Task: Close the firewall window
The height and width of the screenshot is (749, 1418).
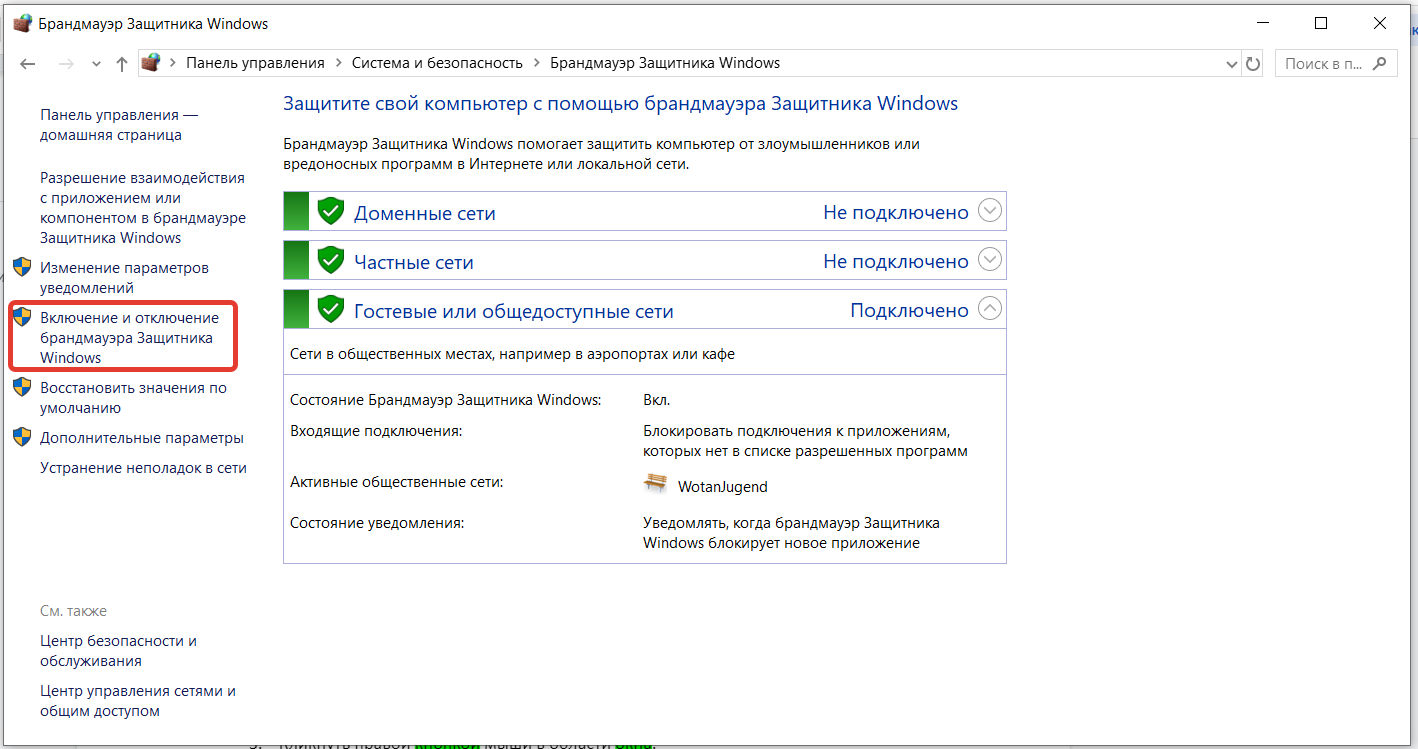Action: point(1379,23)
